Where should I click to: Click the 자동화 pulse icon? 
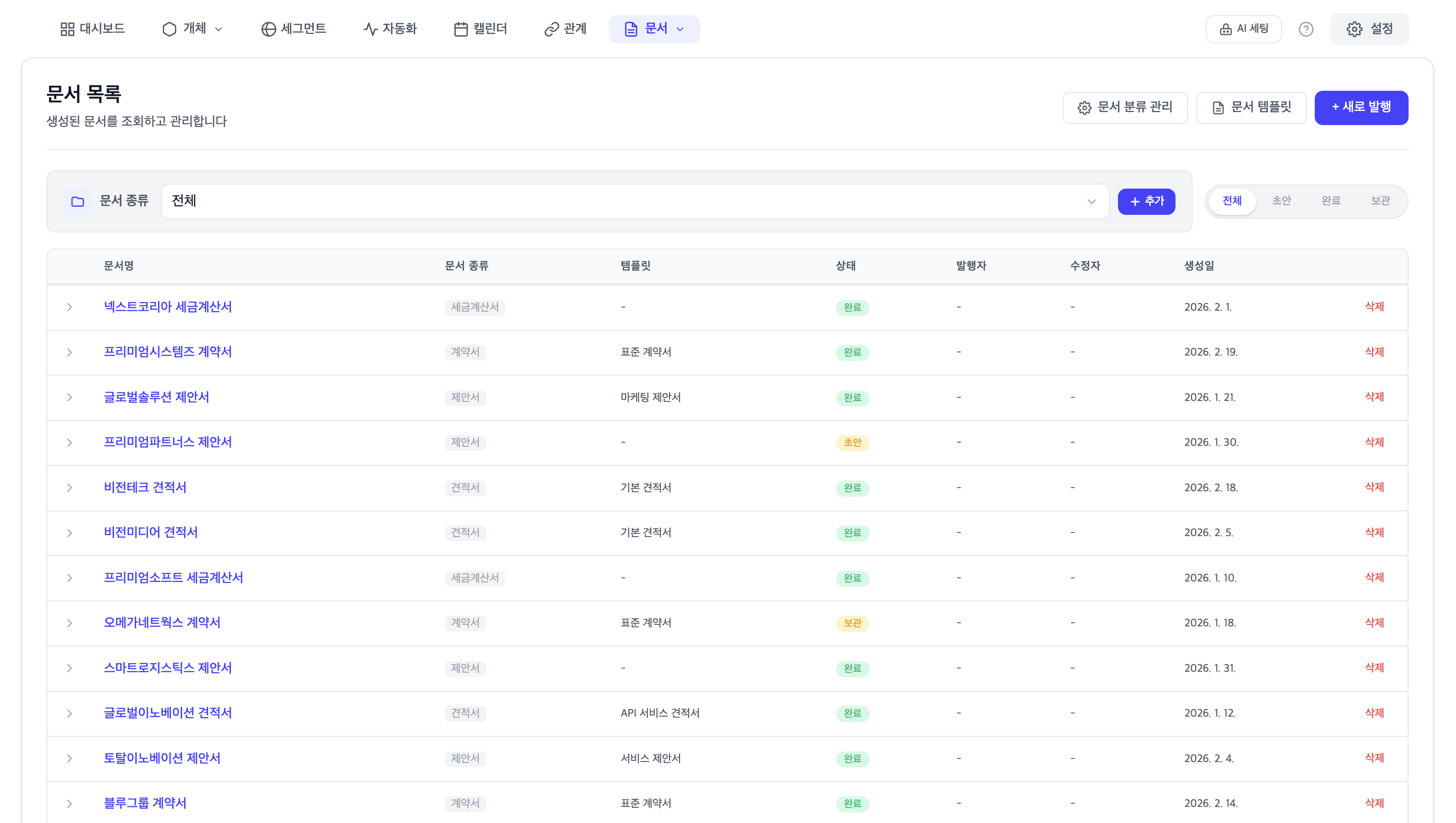[x=370, y=29]
